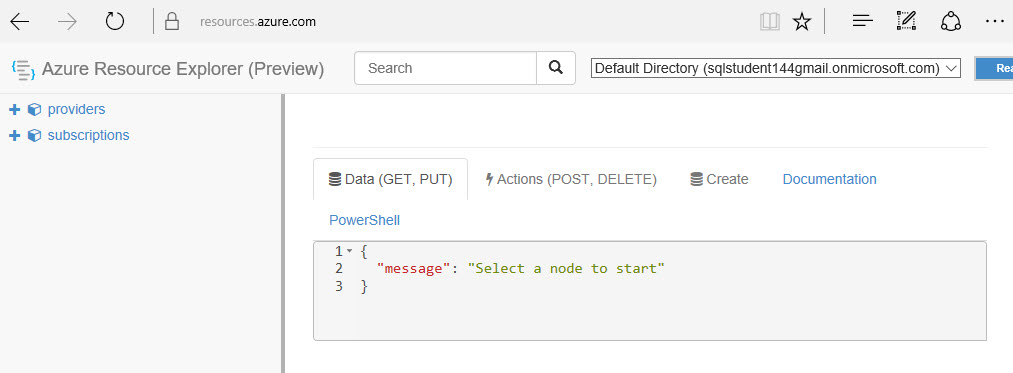The width and height of the screenshot is (1013, 373).
Task: Open the Default Directory dropdown
Action: (776, 68)
